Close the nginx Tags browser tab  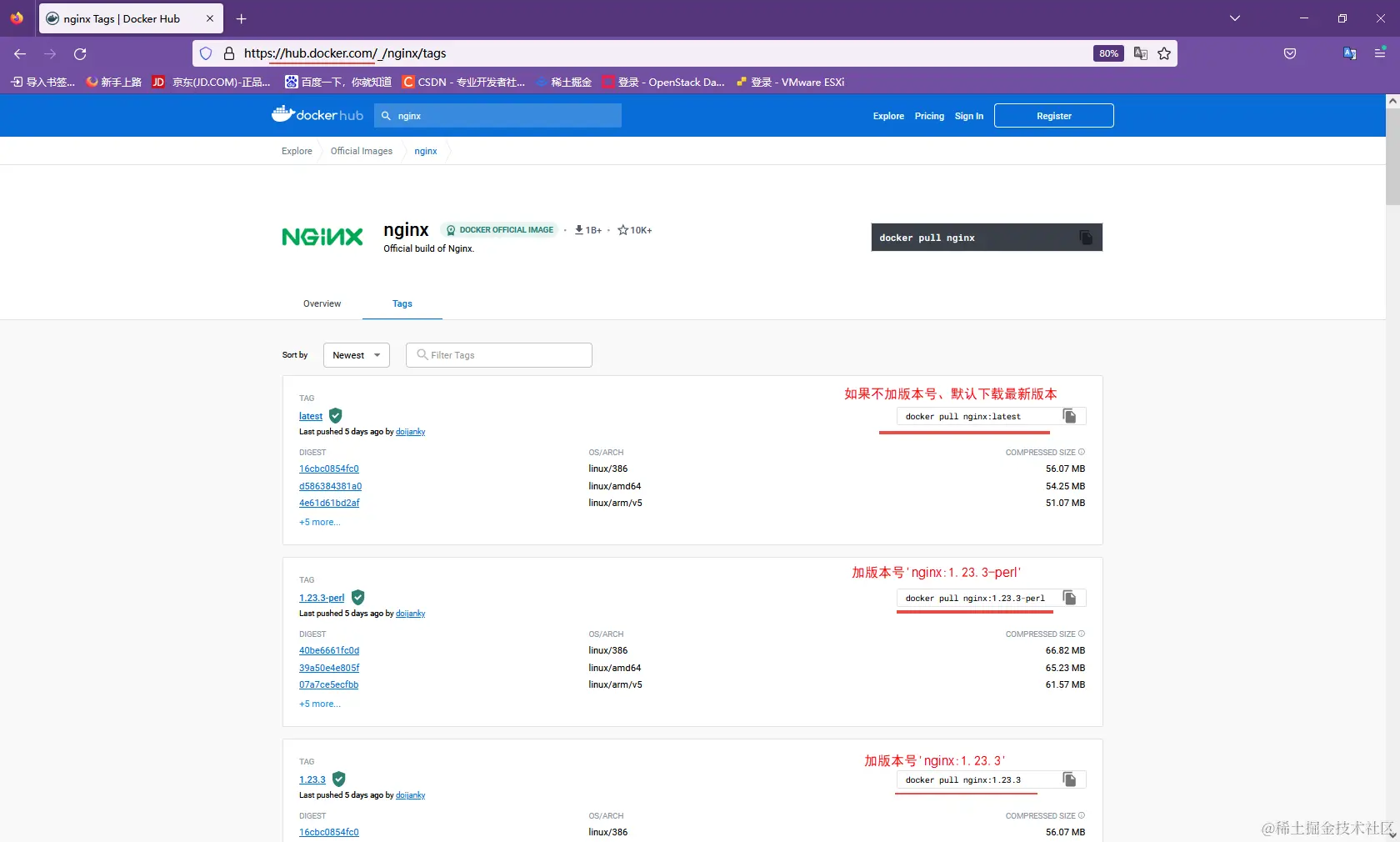point(210,18)
